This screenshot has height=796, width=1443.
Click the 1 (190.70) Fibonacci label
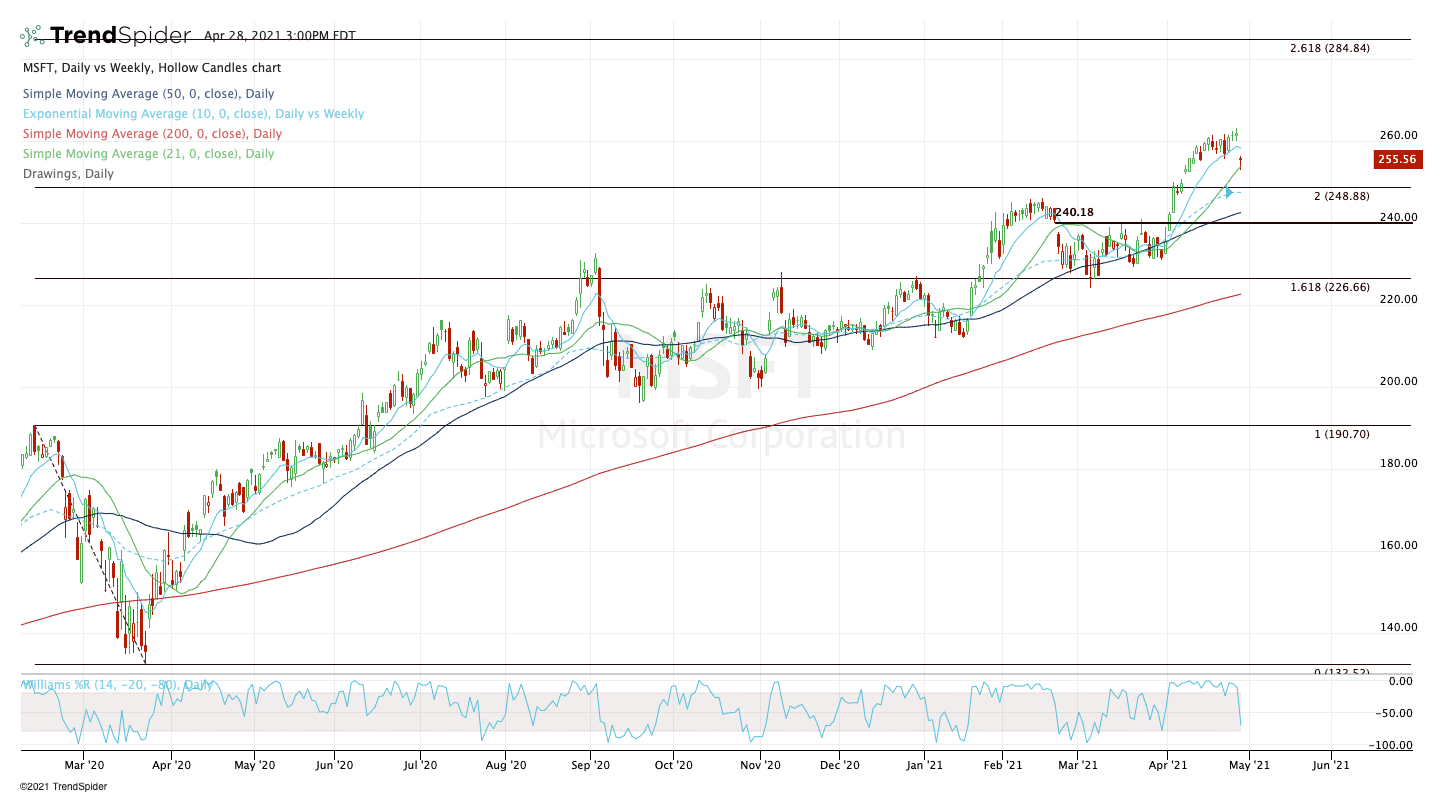coord(1342,434)
